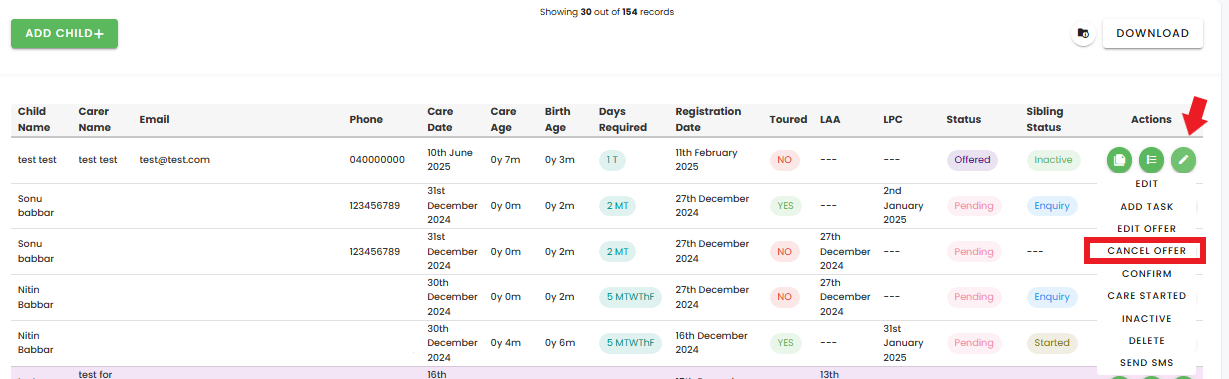Click the Add Child button
1229x379 pixels.
click(64, 33)
